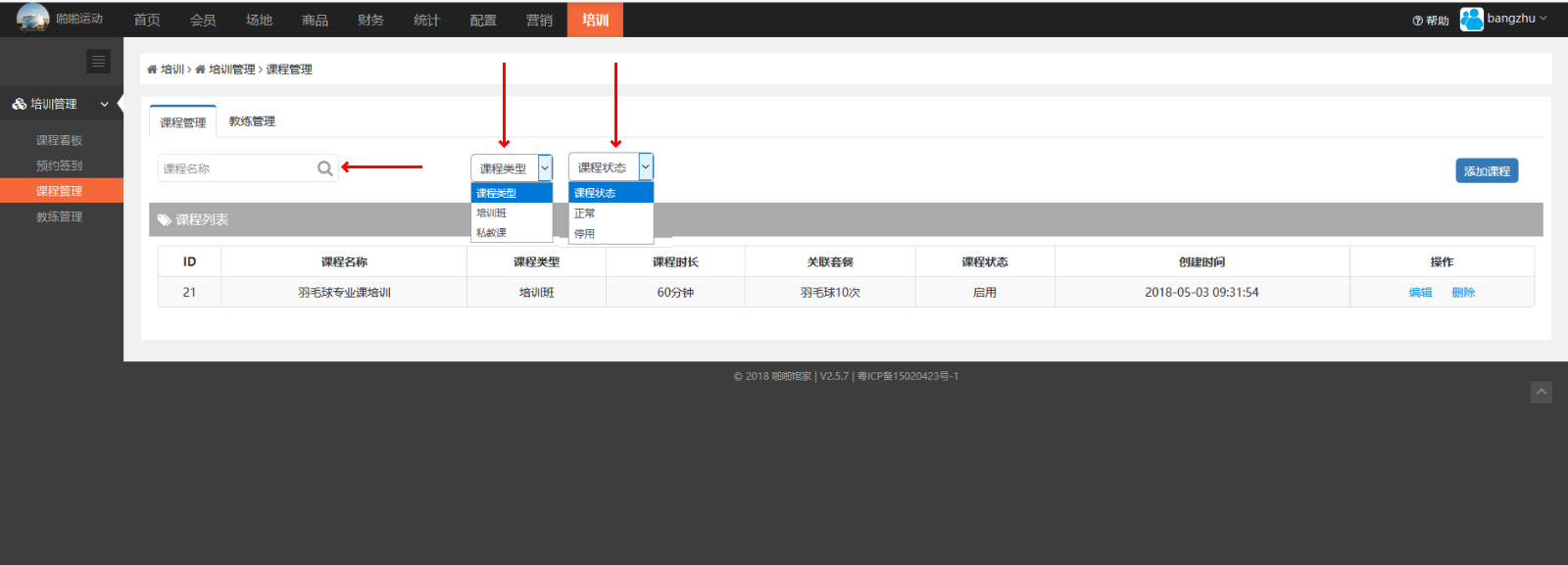Click the search magnifier icon
1568x565 pixels.
(325, 168)
